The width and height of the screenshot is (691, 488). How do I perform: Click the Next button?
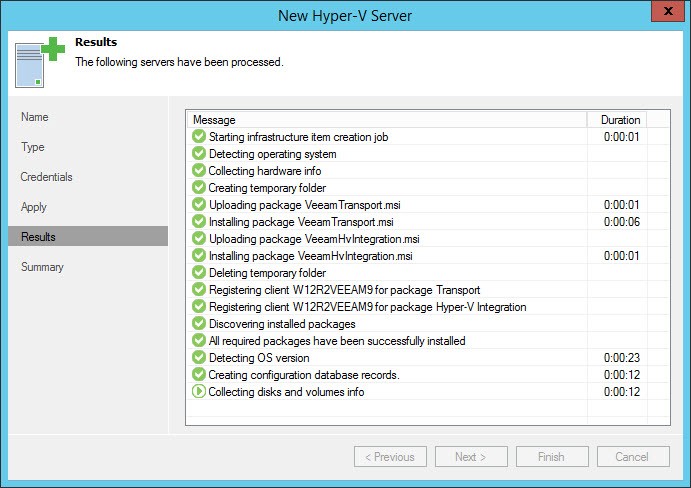(x=471, y=457)
